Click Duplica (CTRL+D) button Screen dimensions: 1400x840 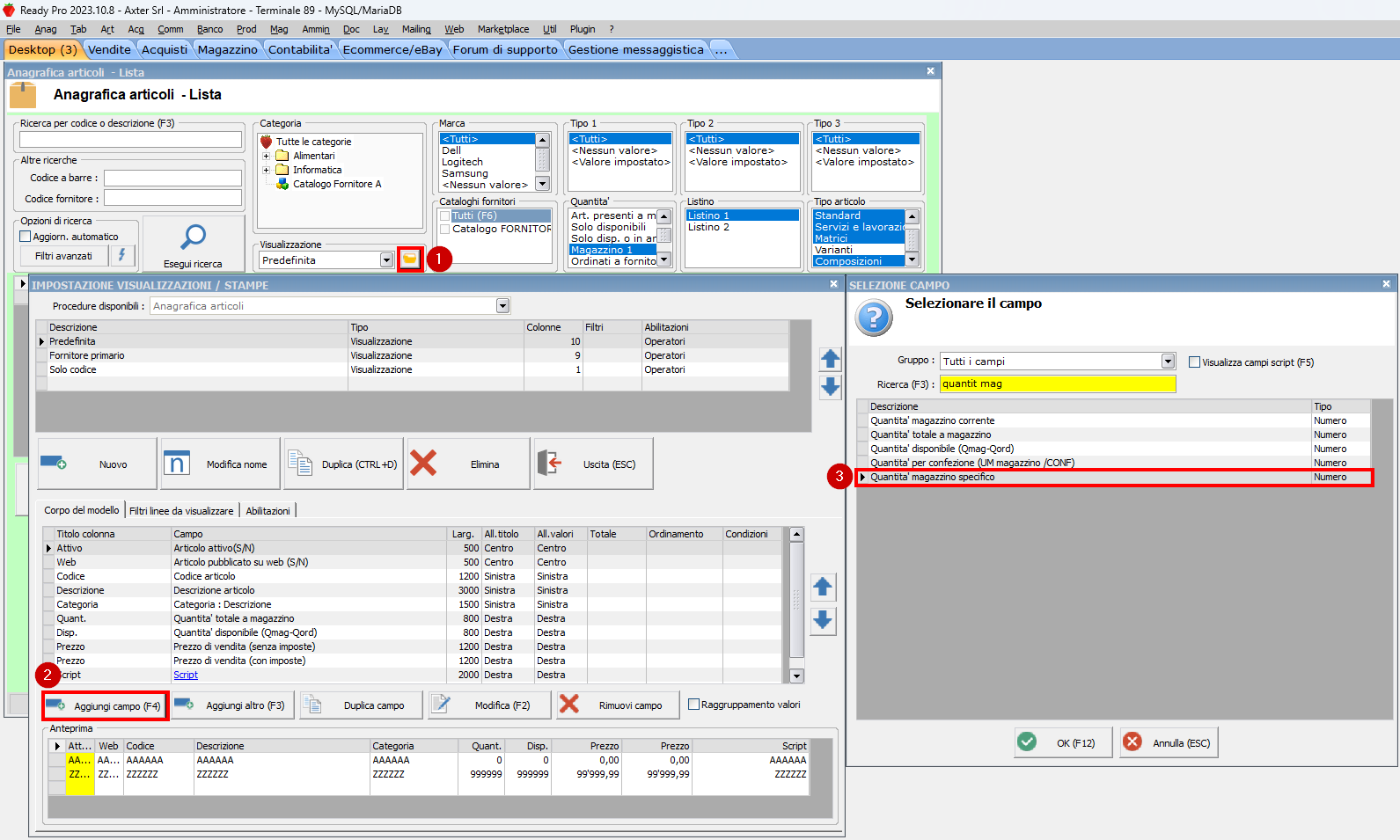click(x=343, y=464)
